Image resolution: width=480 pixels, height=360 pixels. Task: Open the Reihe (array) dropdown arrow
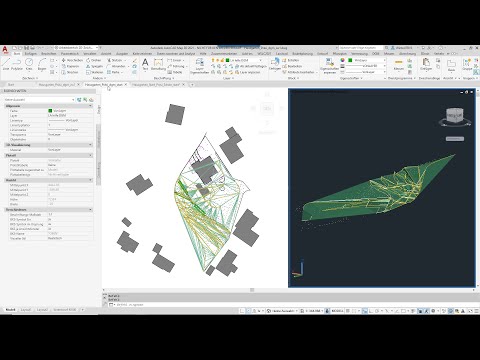pos(122,72)
